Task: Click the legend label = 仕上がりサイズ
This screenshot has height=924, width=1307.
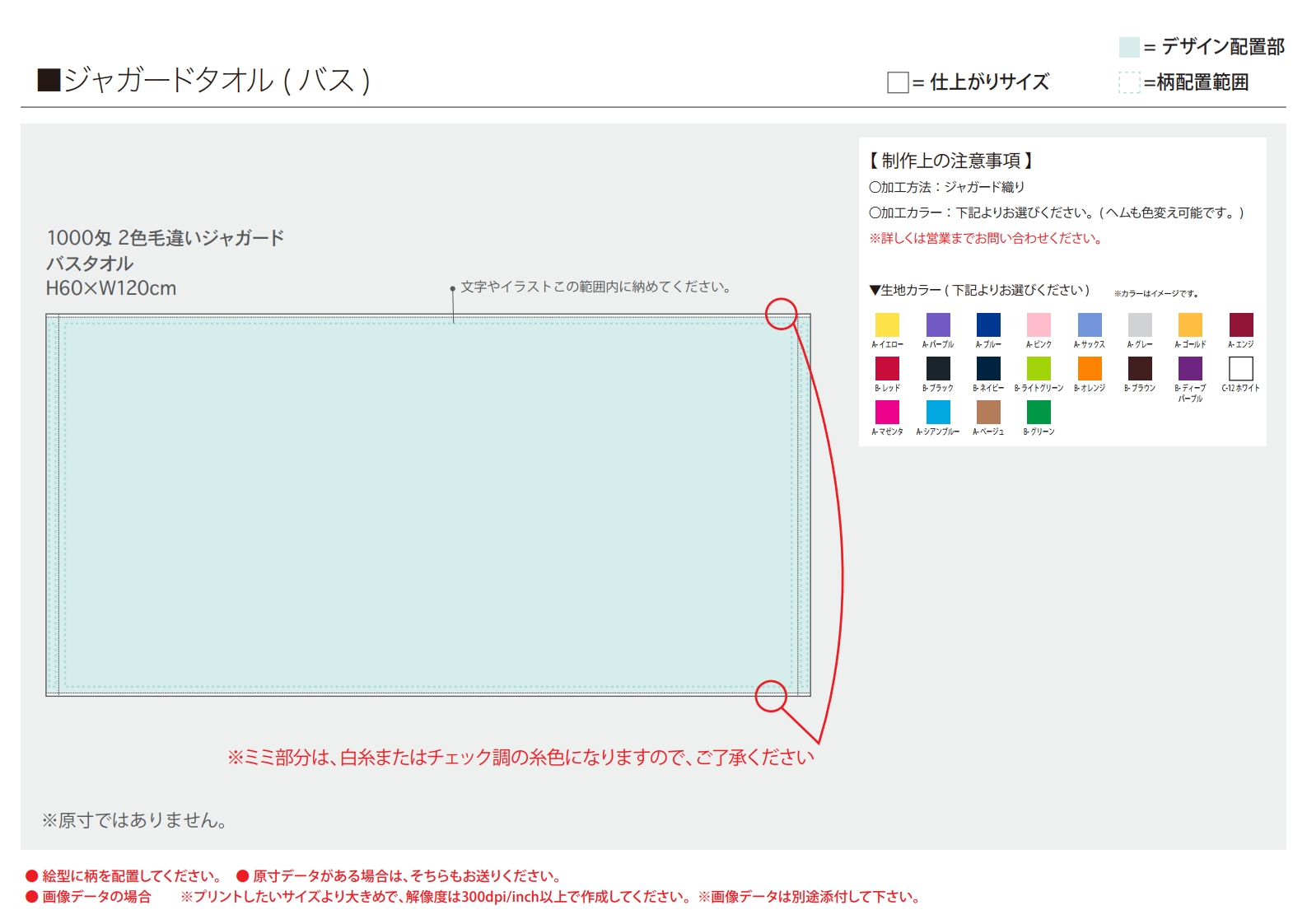Action: (x=981, y=82)
